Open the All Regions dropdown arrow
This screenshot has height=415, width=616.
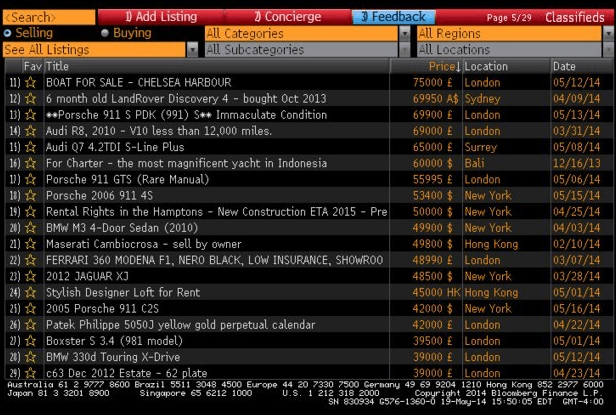pyautogui.click(x=608, y=33)
